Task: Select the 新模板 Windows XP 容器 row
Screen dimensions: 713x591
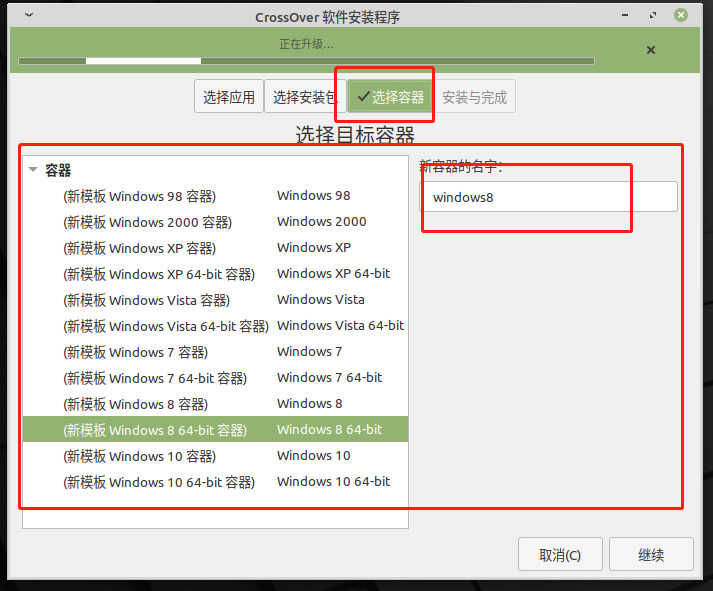Action: click(215, 248)
